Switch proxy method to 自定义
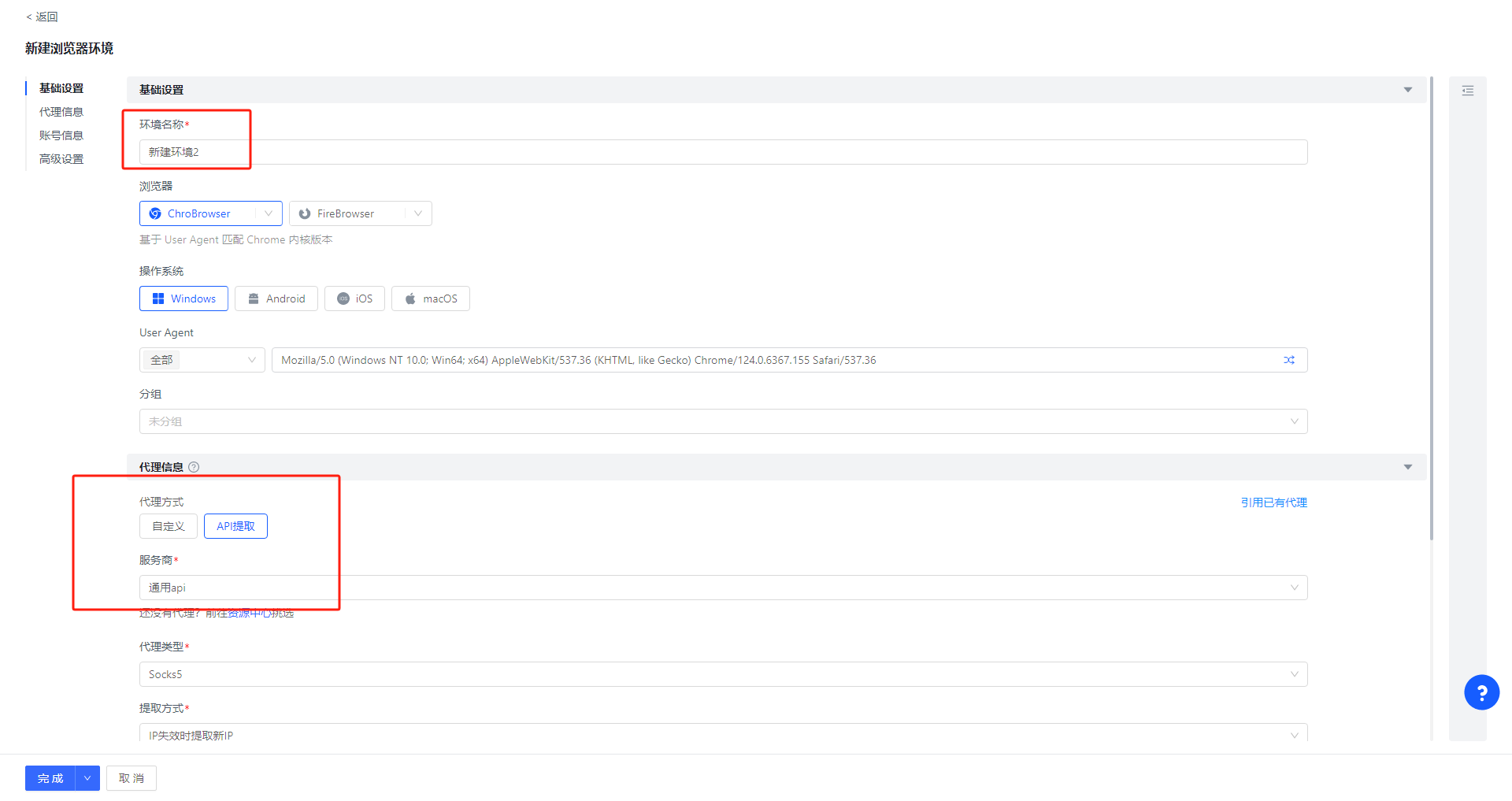Screen dimensions: 1512x801 168,526
